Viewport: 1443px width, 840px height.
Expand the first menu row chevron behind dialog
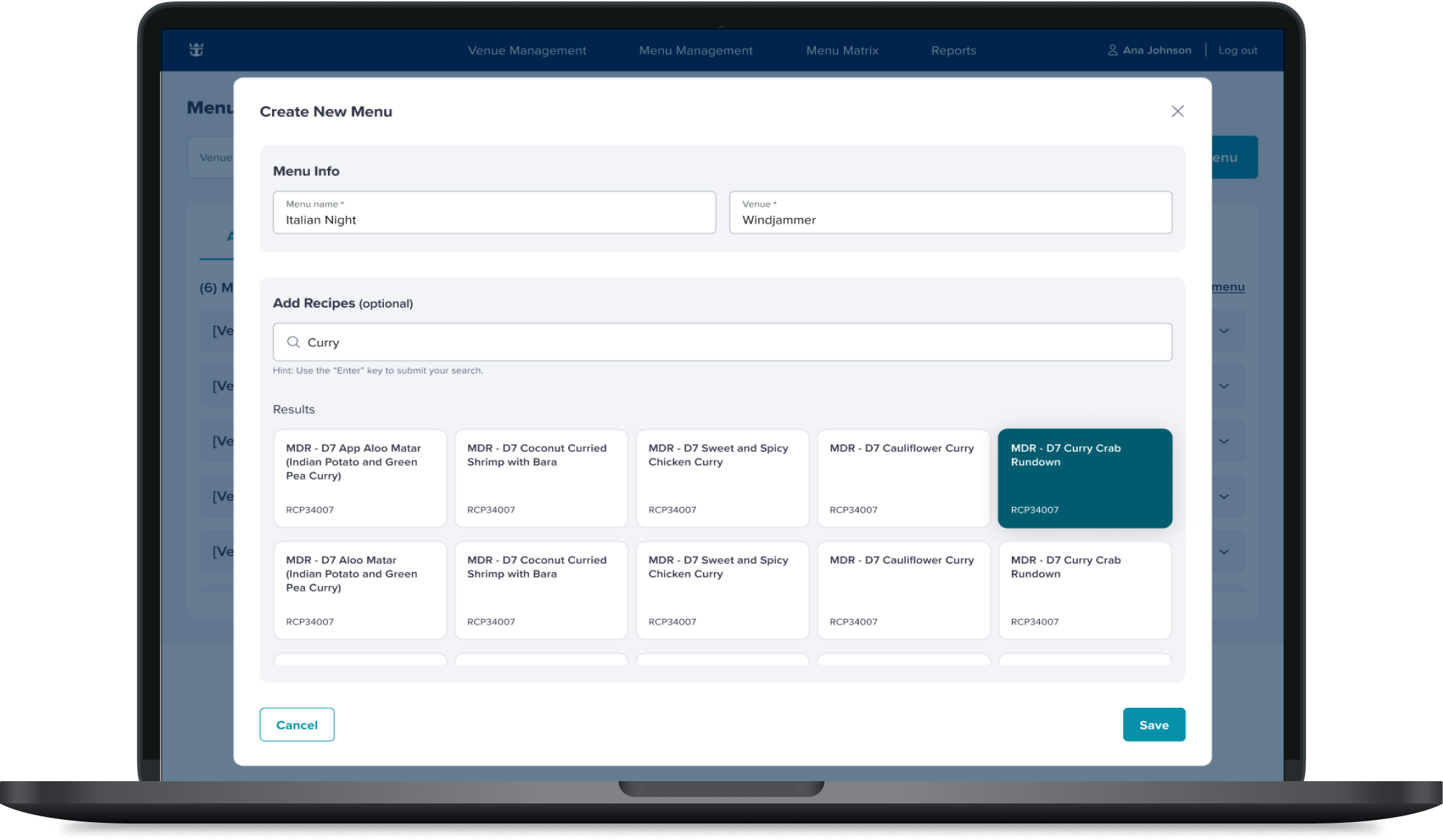point(1223,331)
